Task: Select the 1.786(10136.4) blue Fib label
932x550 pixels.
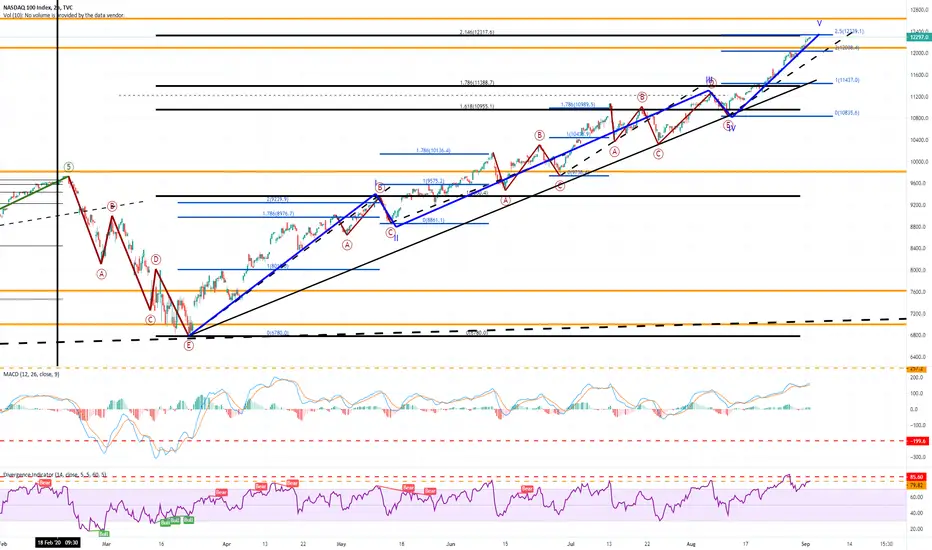Action: [x=433, y=150]
